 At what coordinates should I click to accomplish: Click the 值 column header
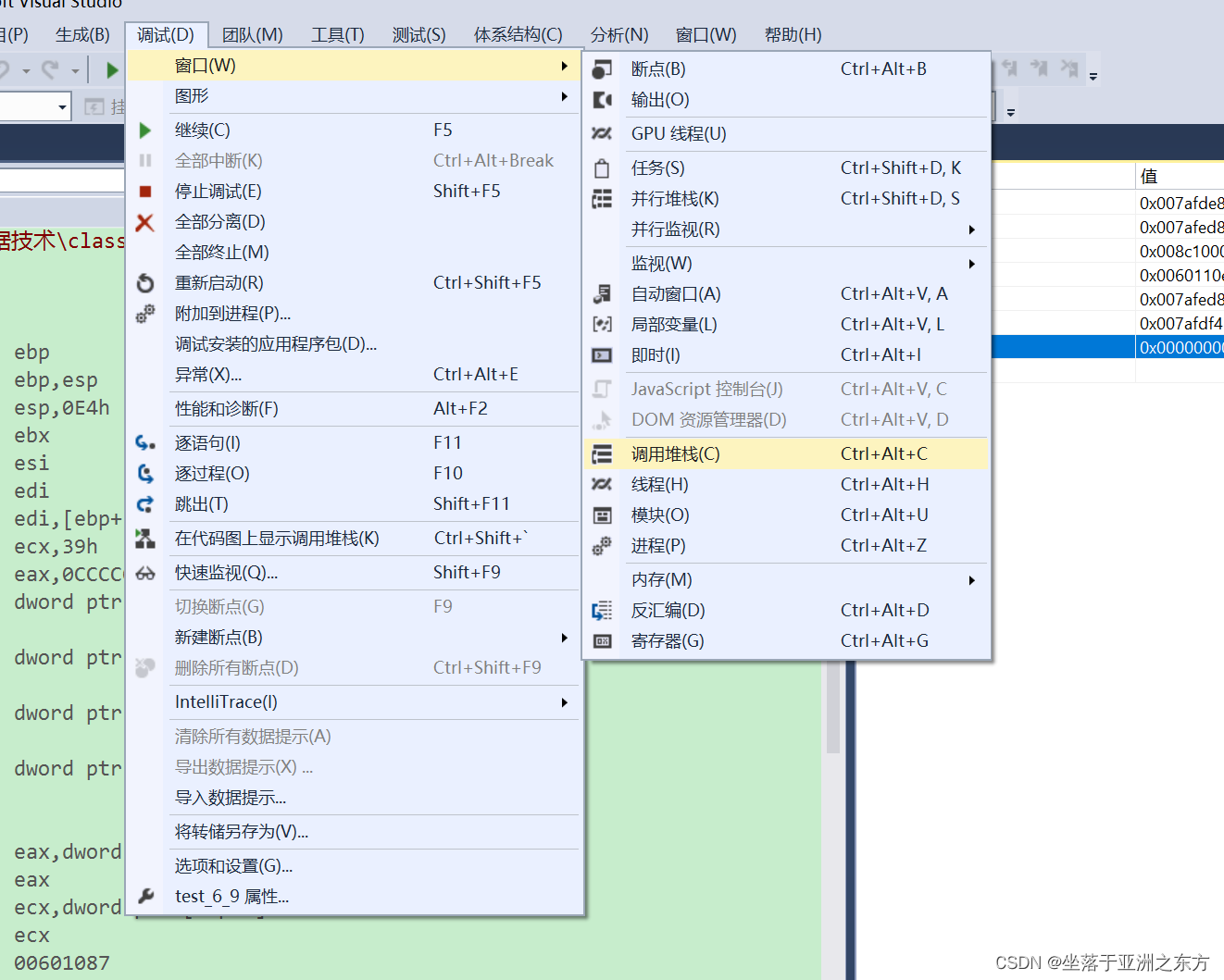click(x=1180, y=176)
